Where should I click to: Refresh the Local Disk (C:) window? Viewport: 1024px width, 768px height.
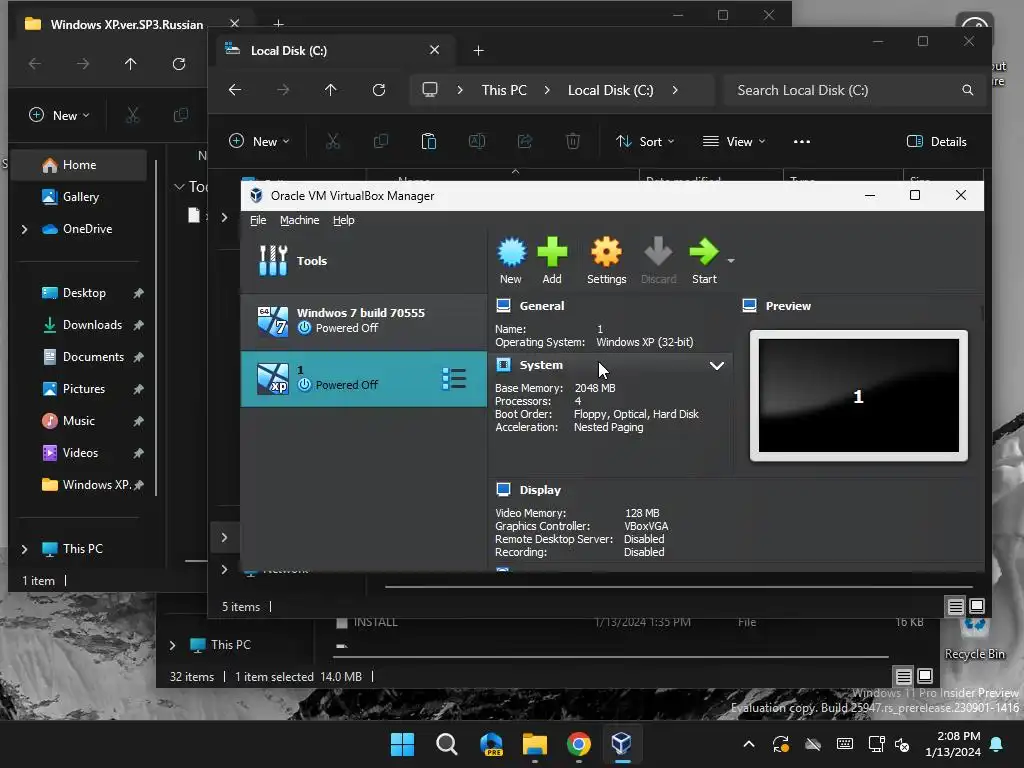click(x=379, y=90)
